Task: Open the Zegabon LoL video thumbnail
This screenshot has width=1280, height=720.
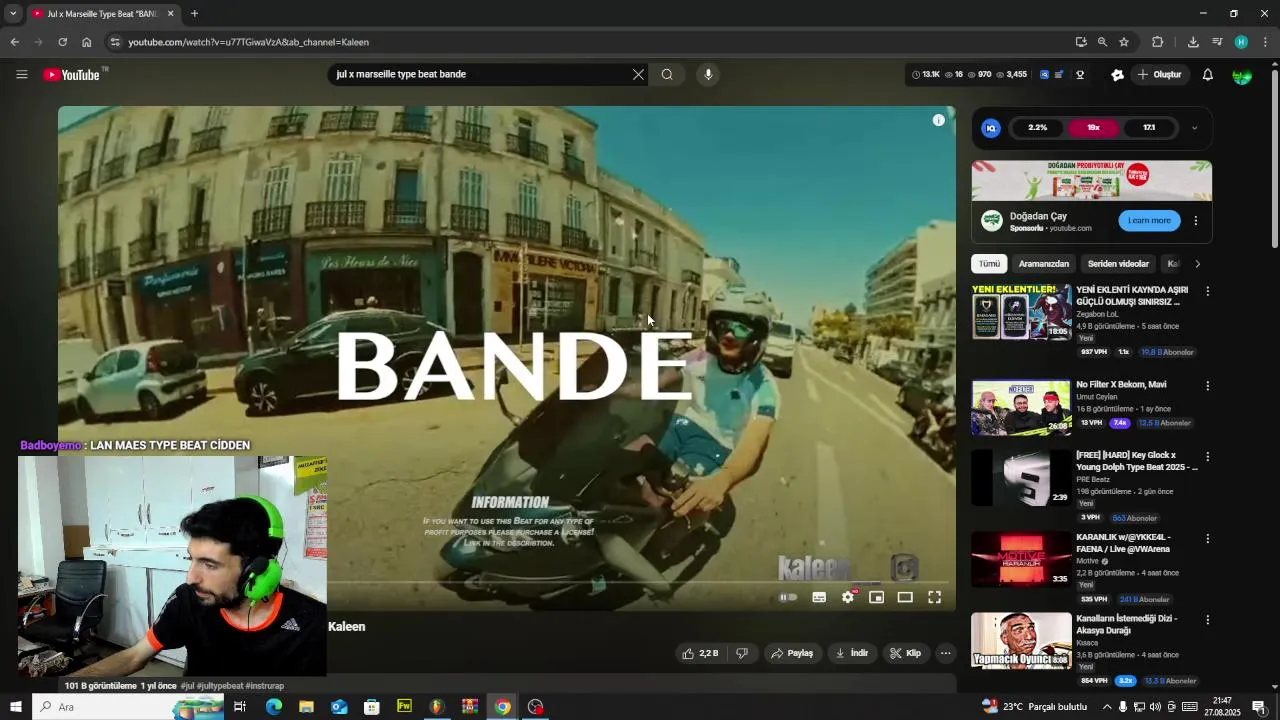Action: (1021, 312)
